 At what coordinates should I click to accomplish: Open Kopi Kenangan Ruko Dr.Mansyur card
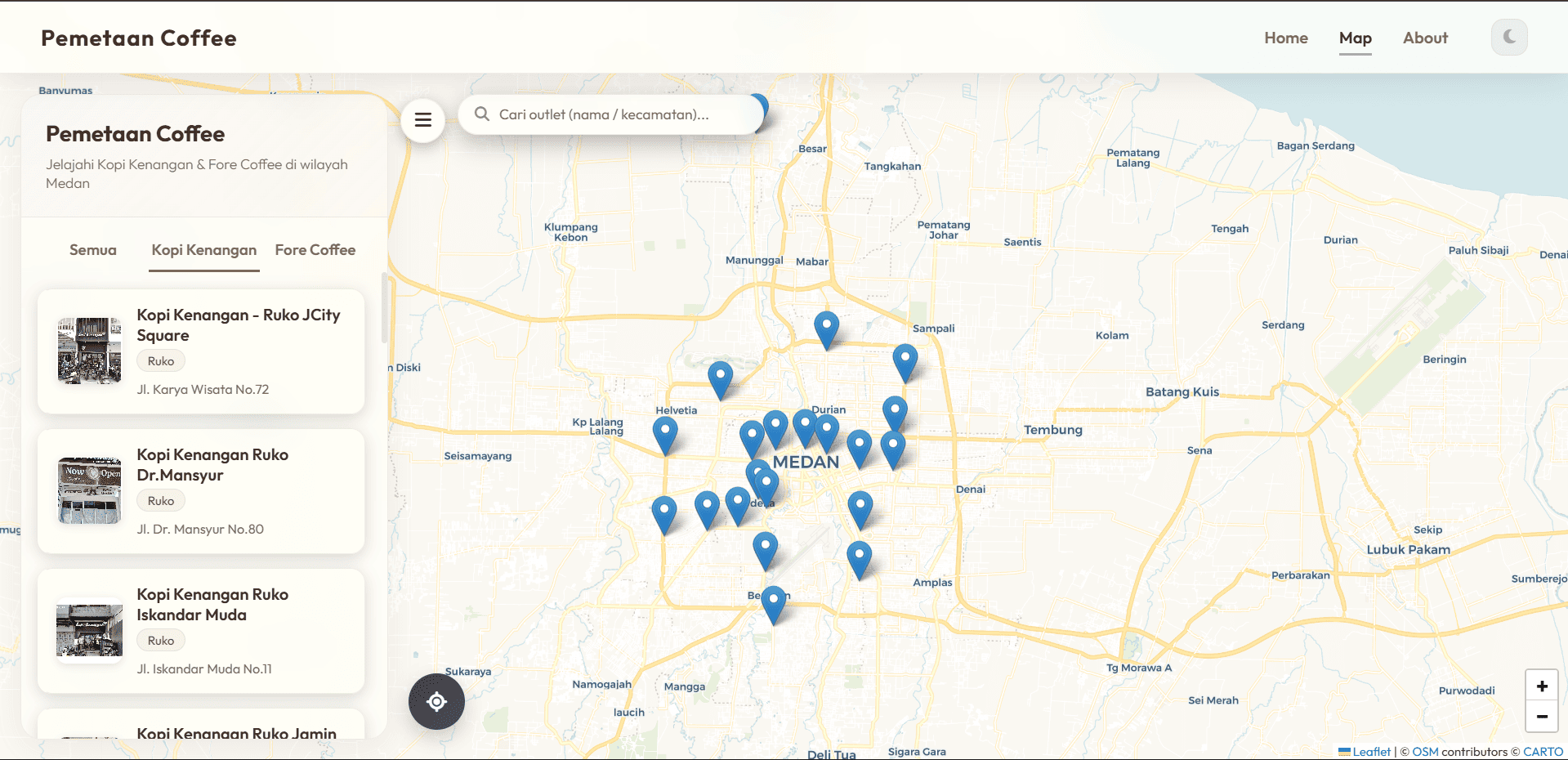[x=201, y=491]
